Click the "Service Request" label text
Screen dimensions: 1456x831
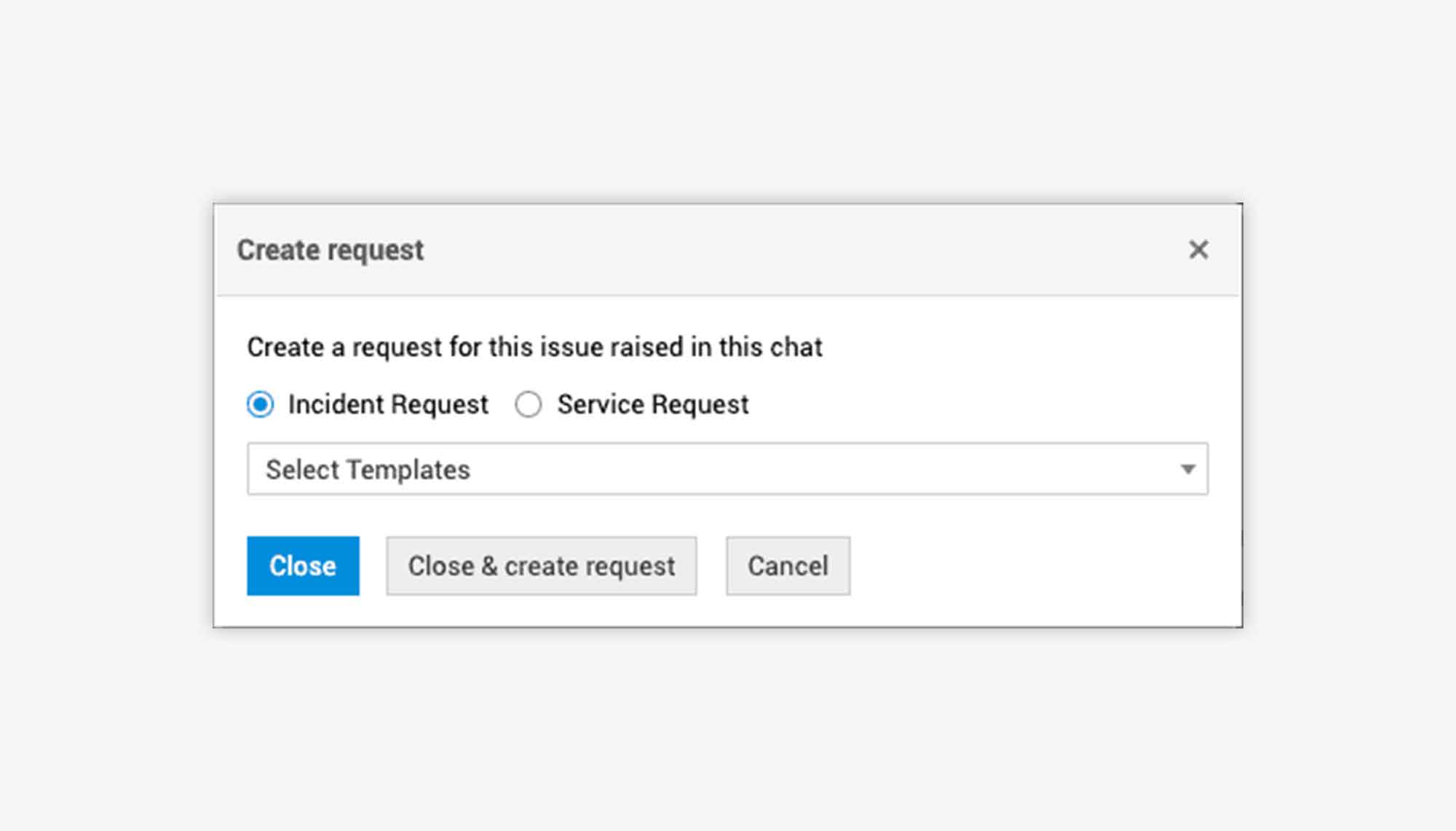click(652, 404)
